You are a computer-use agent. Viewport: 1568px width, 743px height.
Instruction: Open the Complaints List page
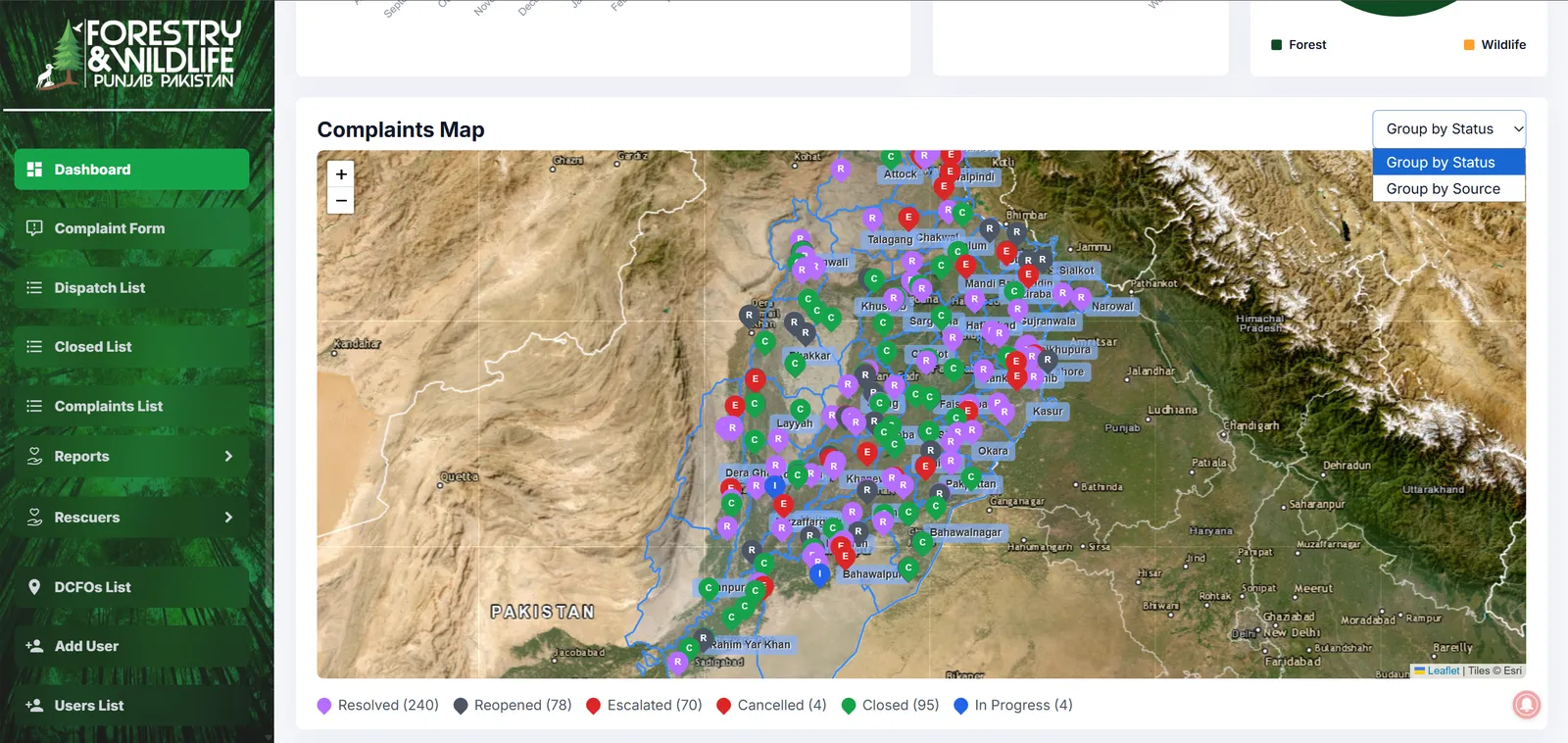tap(131, 406)
